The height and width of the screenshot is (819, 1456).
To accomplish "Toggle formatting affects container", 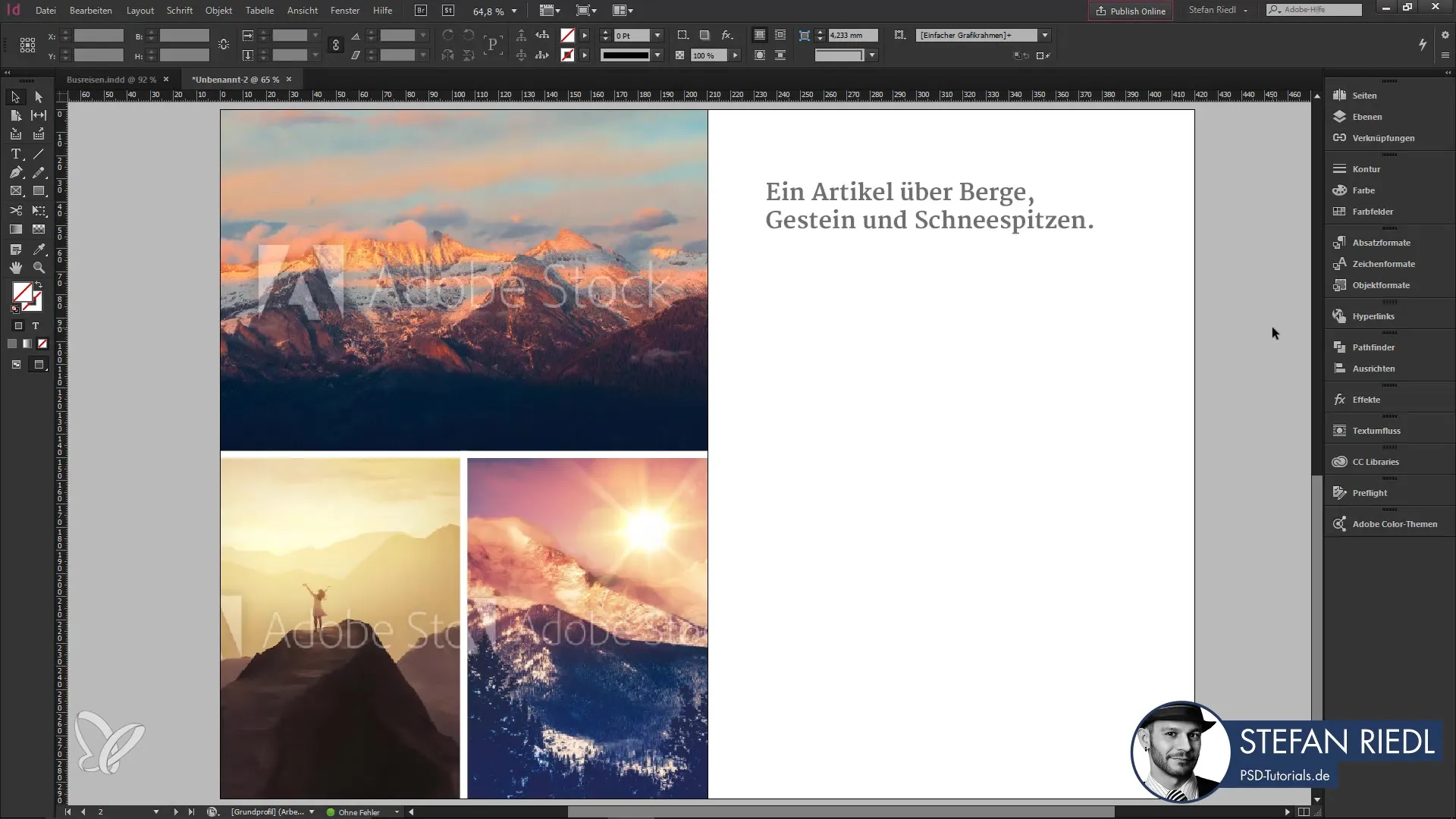I will pos(18,325).
